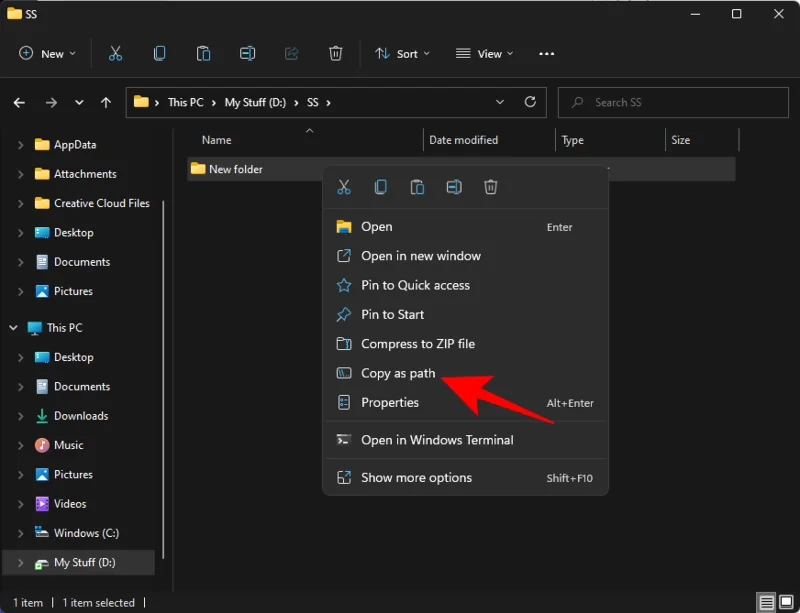Click the Delete trash icon in the top toolbar
This screenshot has width=800, height=613.
pos(335,53)
